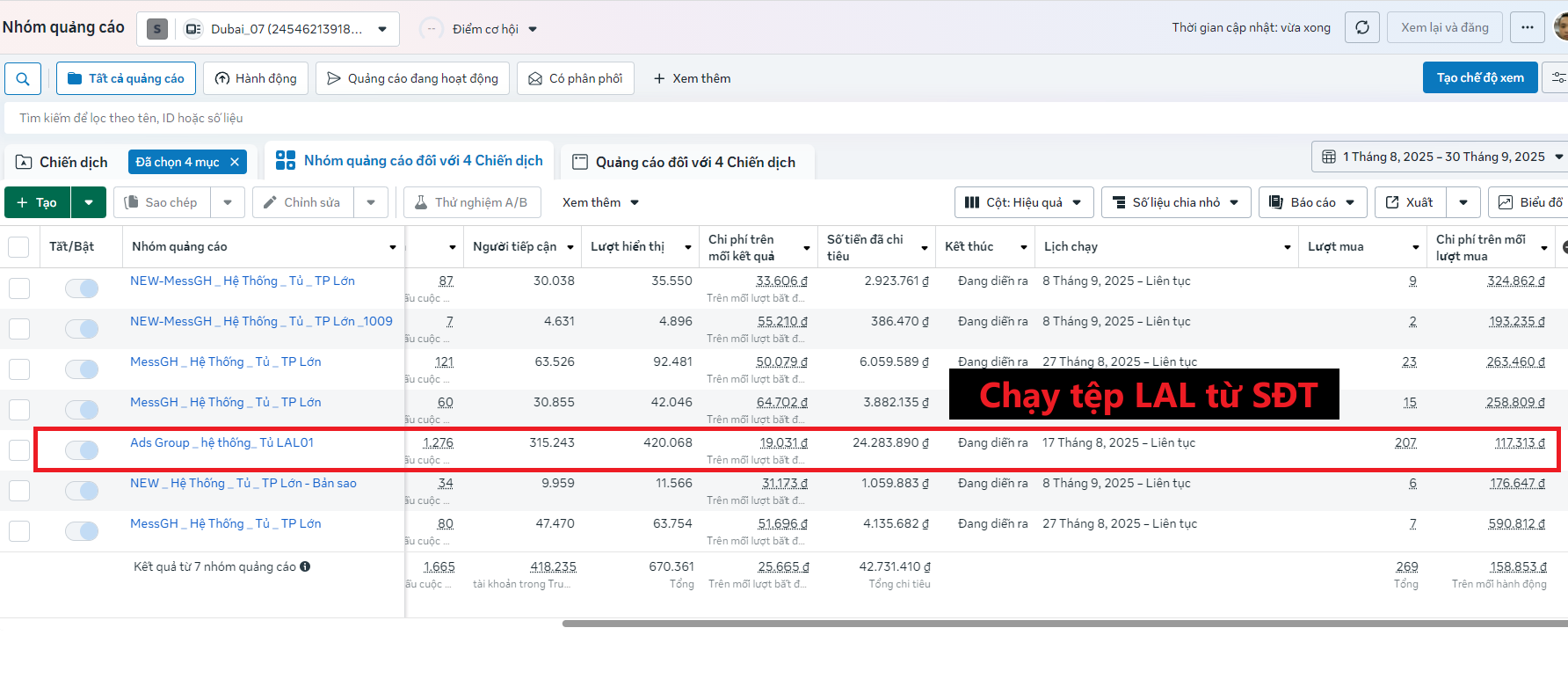Open the Biểu đồ chart view
The image size is (1568, 679).
pyautogui.click(x=1531, y=202)
